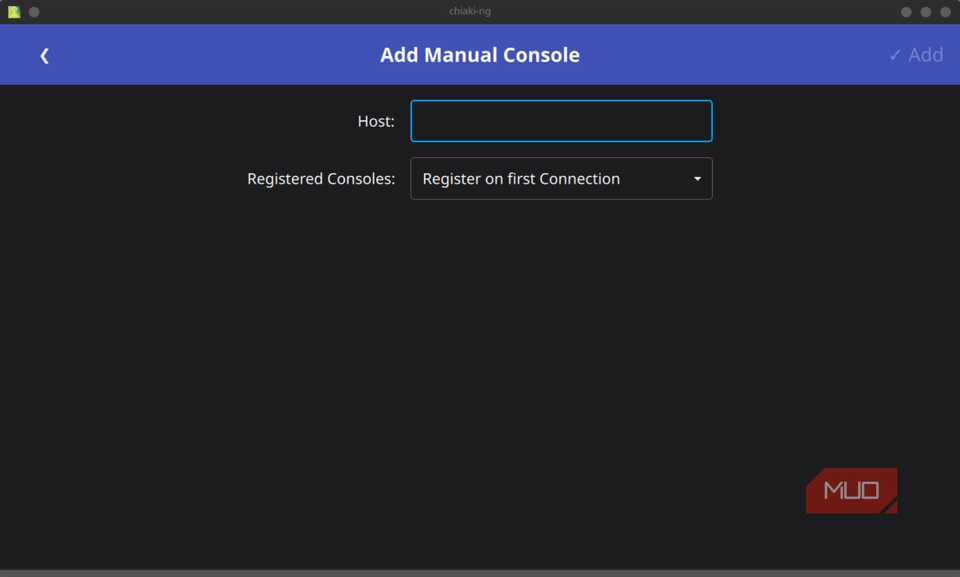960x577 pixels.
Task: Click the dropdown arrow on Registered Consoles
Action: coord(696,178)
